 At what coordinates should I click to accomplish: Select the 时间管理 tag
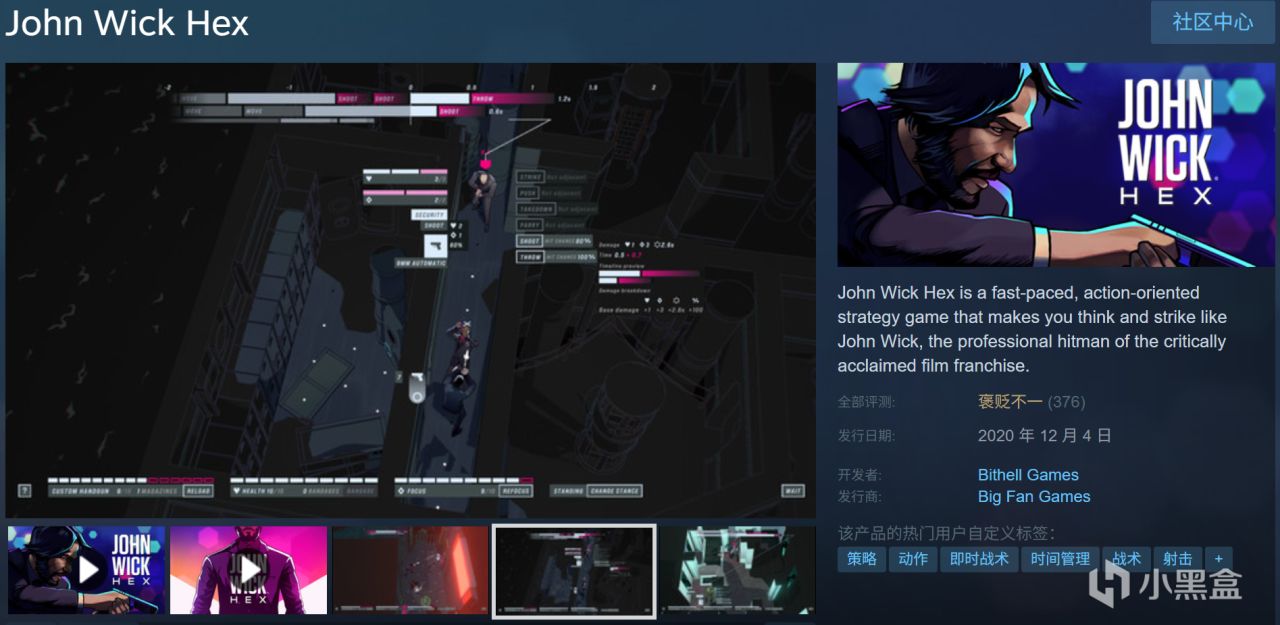click(x=1061, y=559)
